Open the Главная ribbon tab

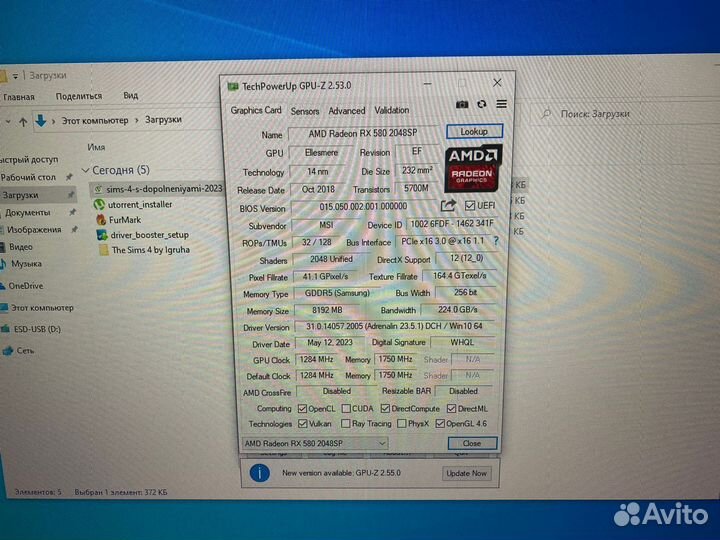tap(19, 97)
